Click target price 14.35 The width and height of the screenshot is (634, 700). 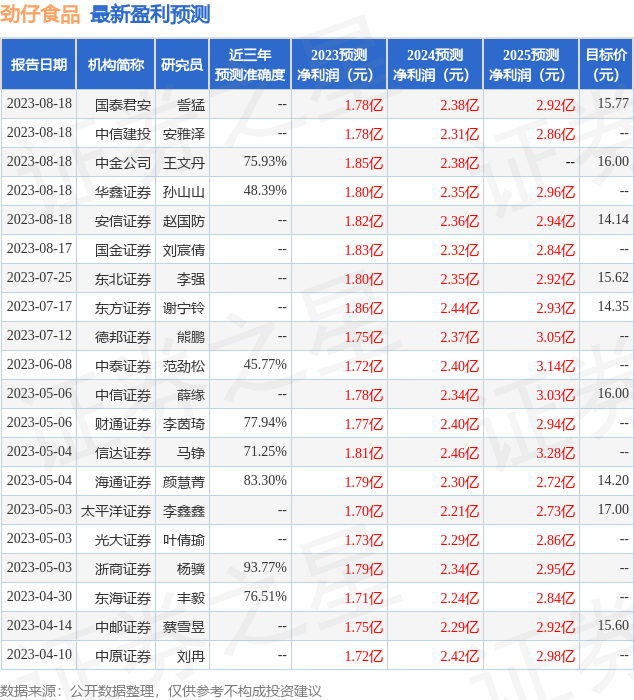point(613,306)
